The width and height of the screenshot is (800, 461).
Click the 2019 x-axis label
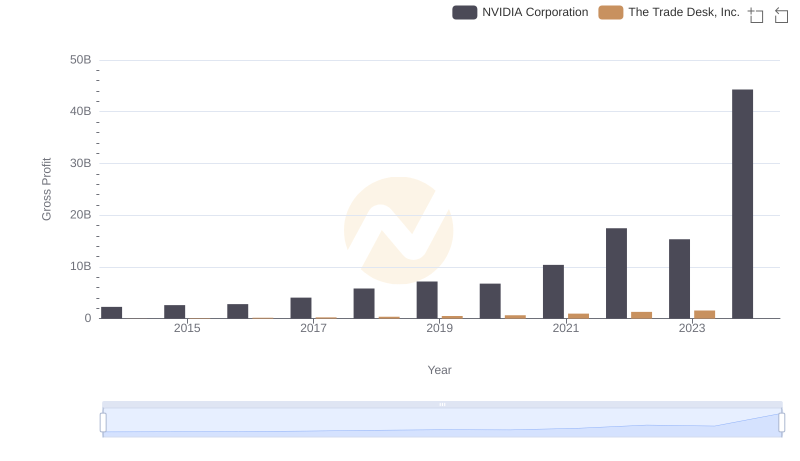click(439, 328)
